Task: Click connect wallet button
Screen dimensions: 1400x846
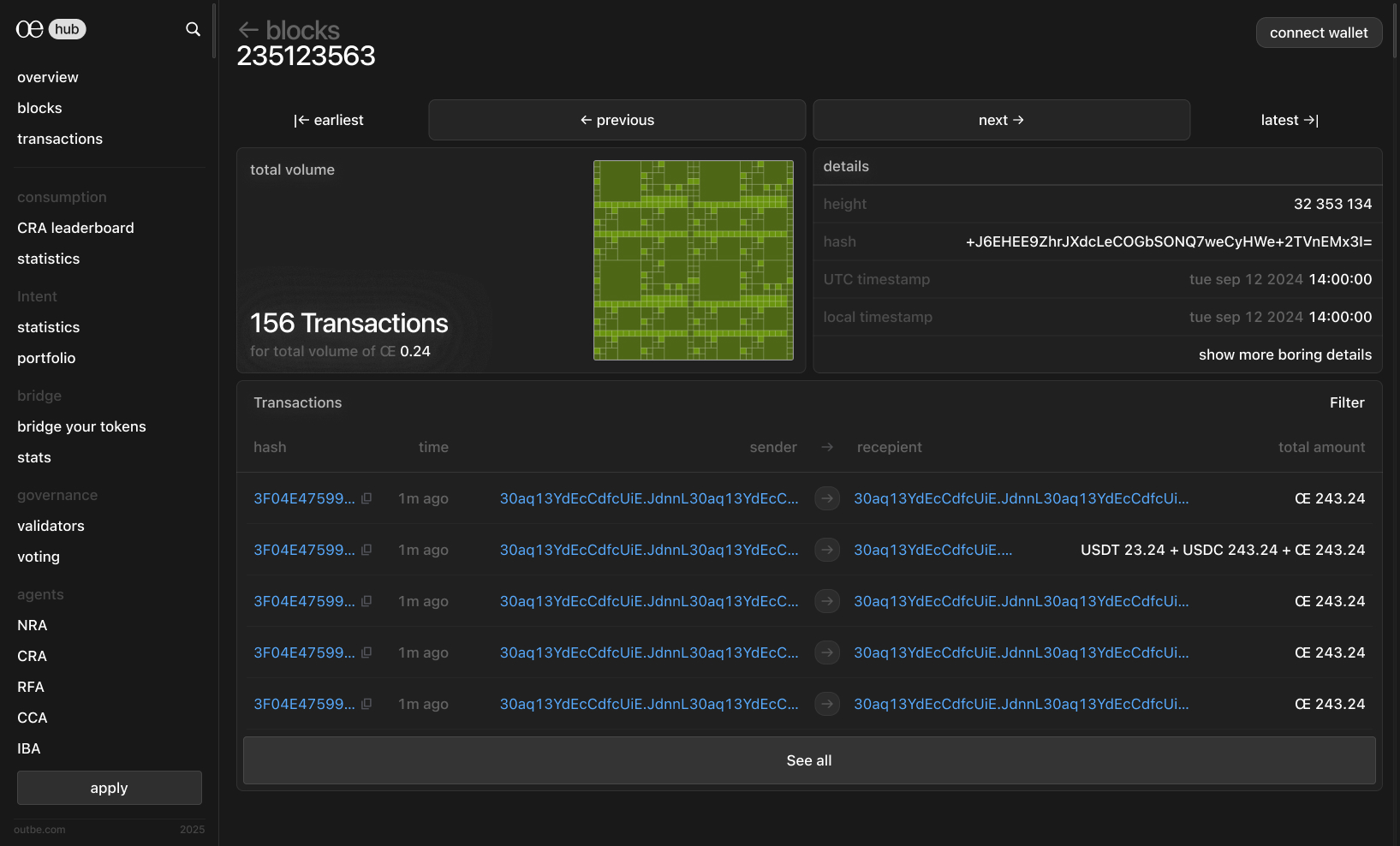Action: pos(1319,33)
